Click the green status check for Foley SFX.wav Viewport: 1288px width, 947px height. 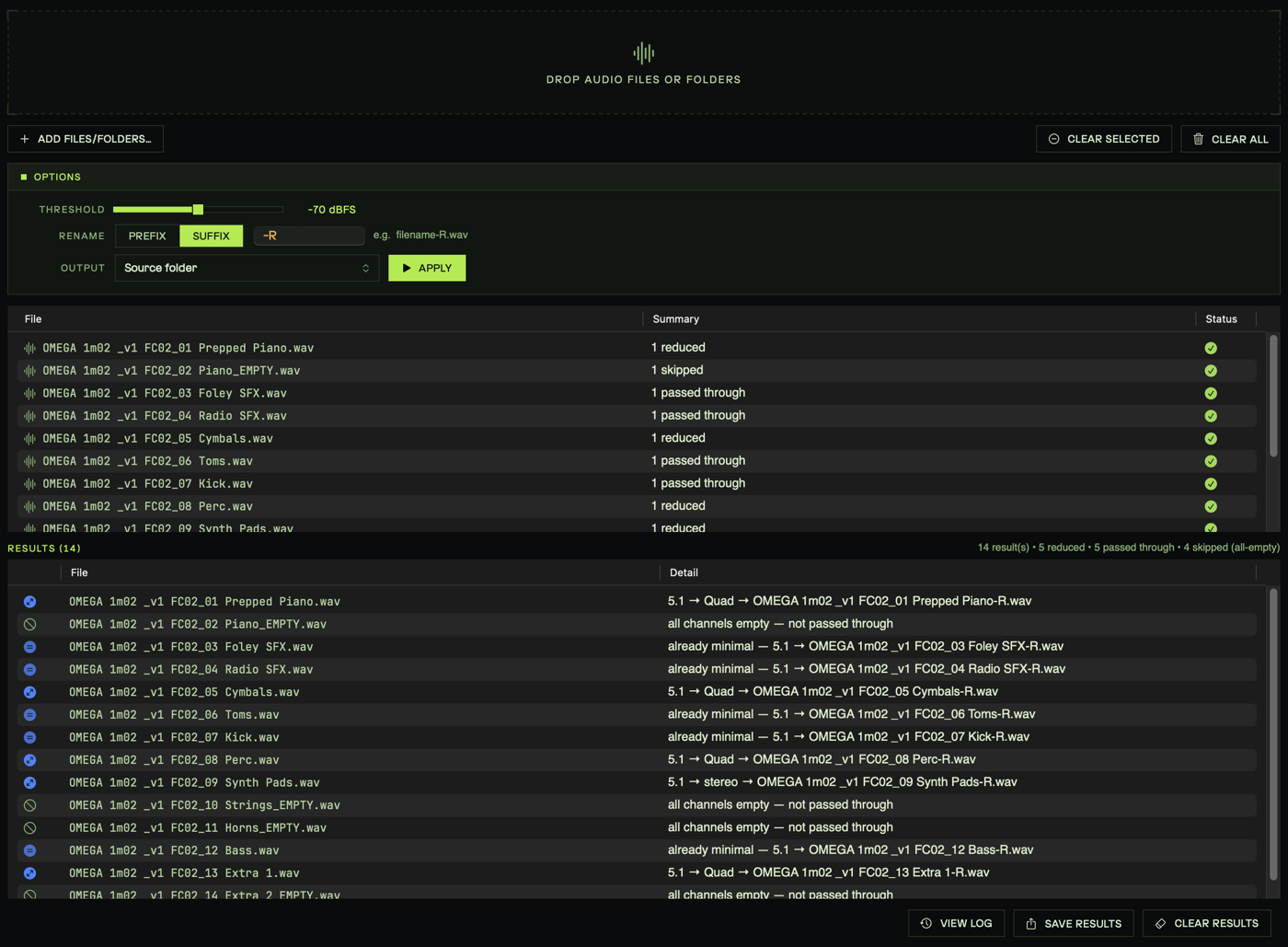click(1211, 393)
